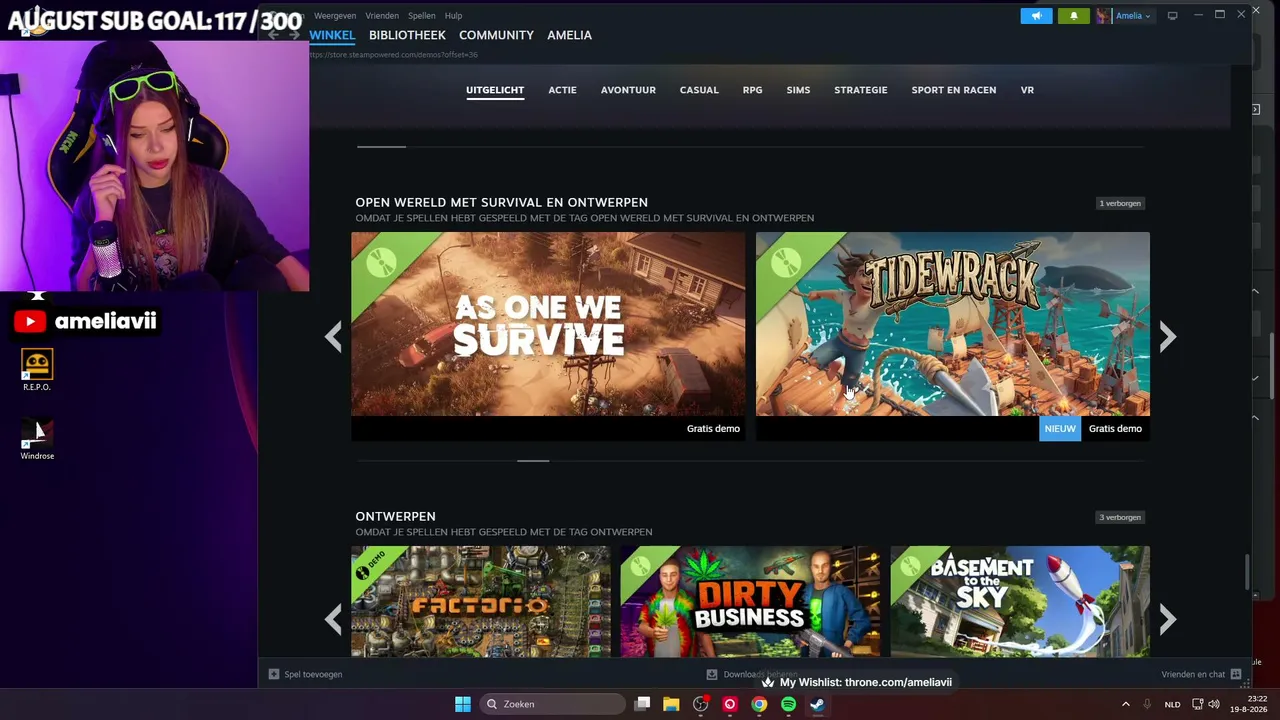Viewport: 1280px width, 720px height.
Task: Open the volume control in the system tray
Action: pos(1214,704)
